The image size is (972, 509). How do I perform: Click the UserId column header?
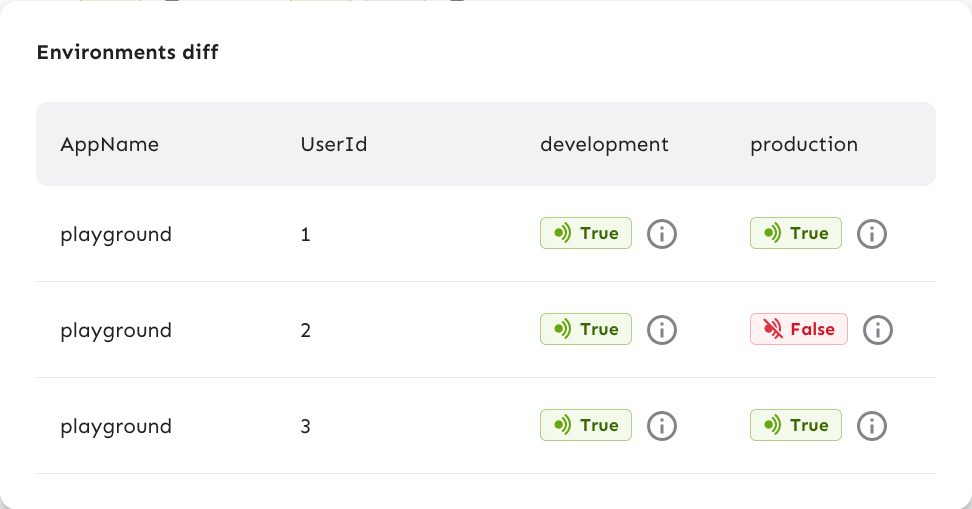coord(334,144)
